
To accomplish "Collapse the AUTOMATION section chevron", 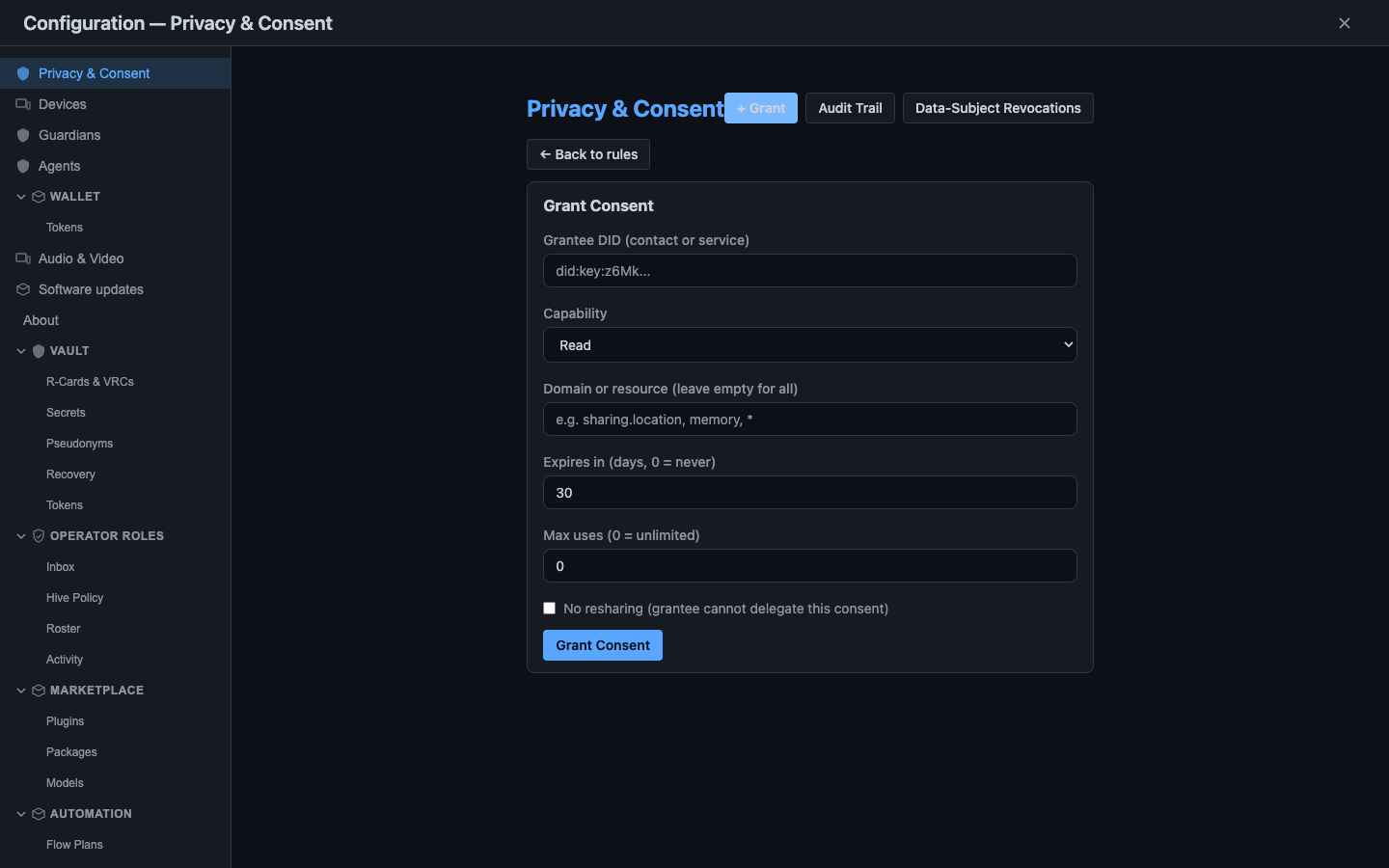I will point(21,814).
